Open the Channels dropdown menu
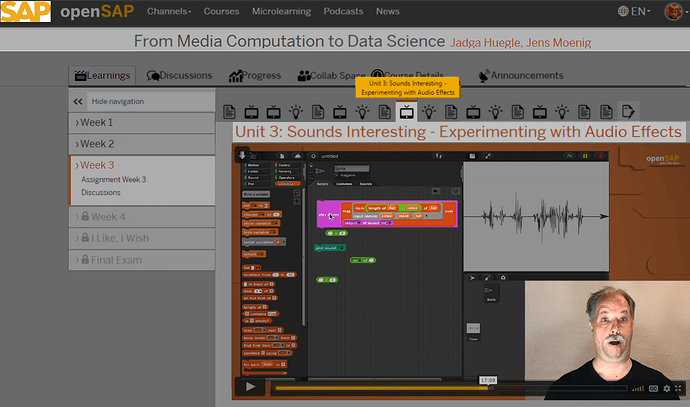This screenshot has height=407, width=690. coord(169,11)
